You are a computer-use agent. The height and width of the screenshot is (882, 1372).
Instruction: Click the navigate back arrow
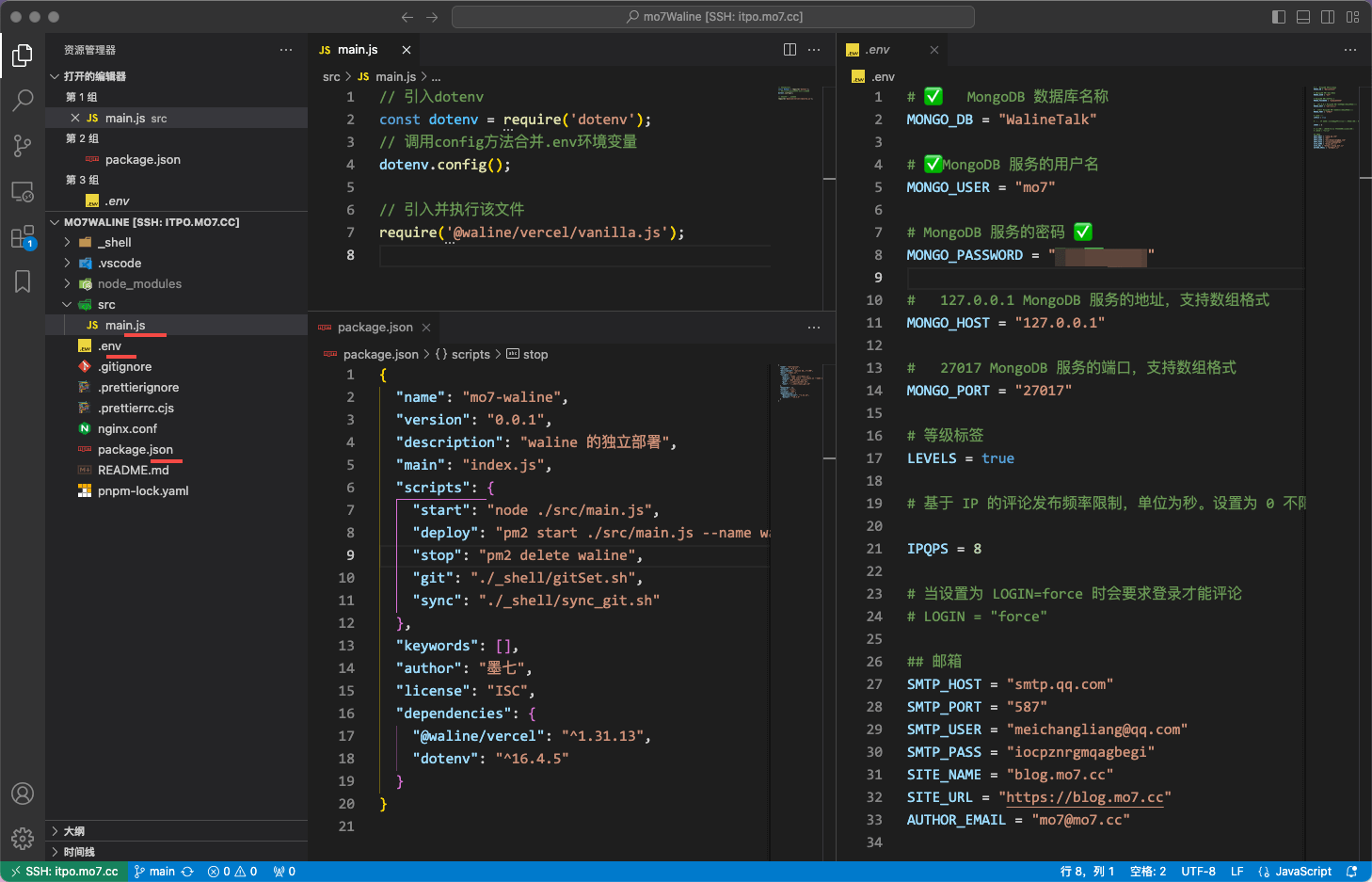click(x=407, y=17)
